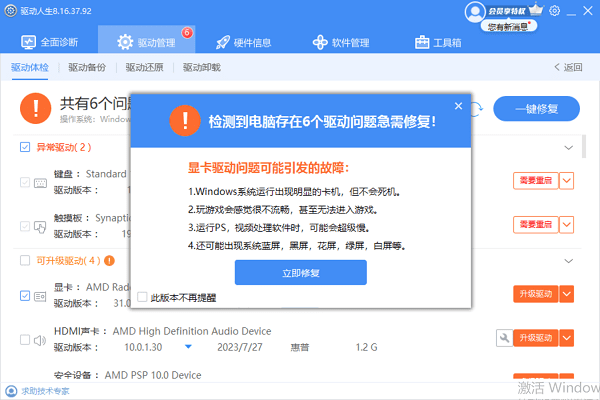Click the HDMI sound speaker icon
The image size is (600, 400).
coord(40,340)
